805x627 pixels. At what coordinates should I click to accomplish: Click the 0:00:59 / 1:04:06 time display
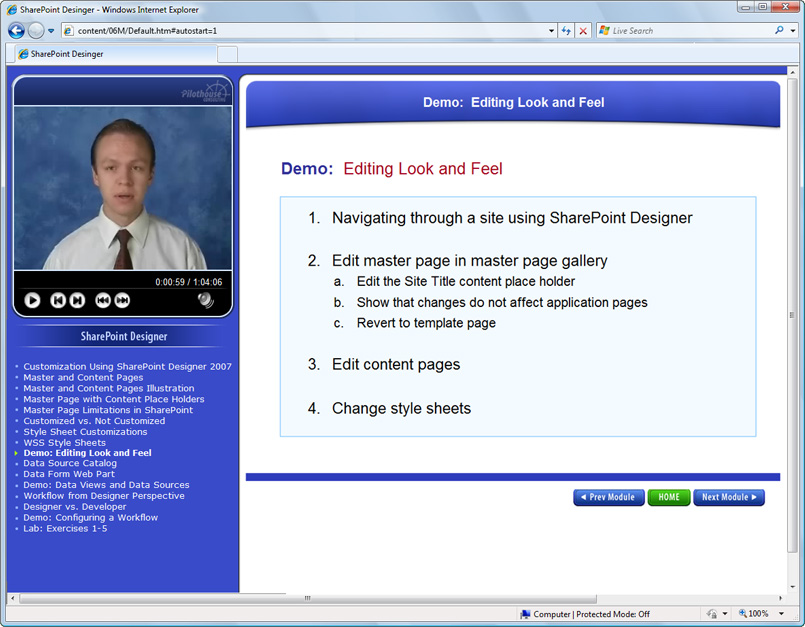[x=188, y=282]
